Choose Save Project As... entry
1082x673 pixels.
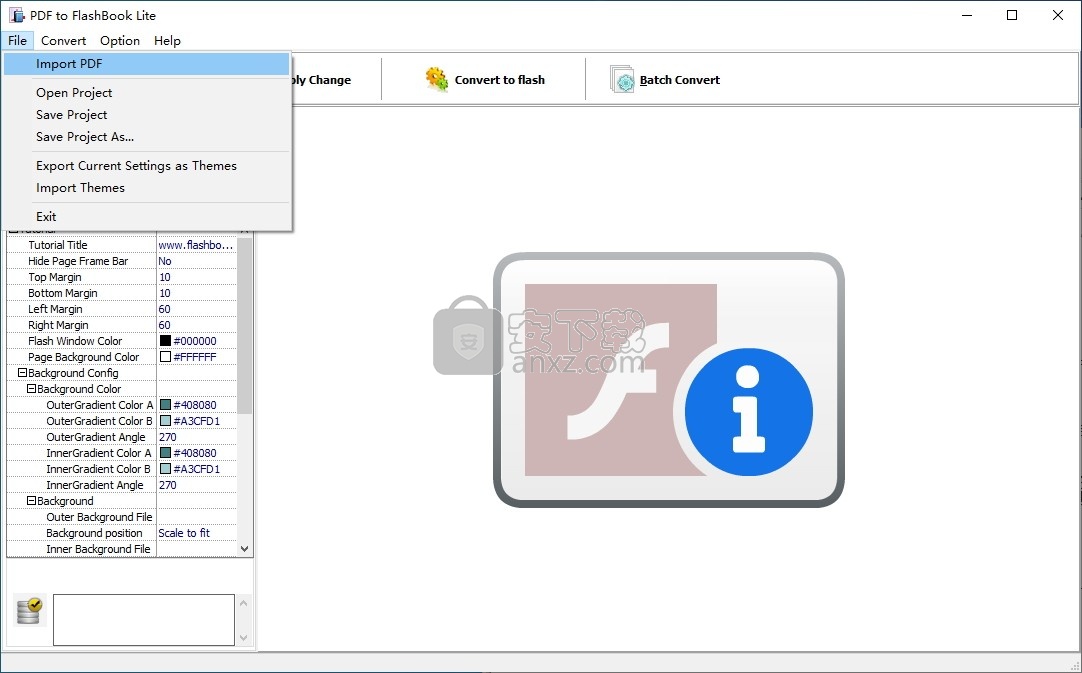(x=146, y=137)
